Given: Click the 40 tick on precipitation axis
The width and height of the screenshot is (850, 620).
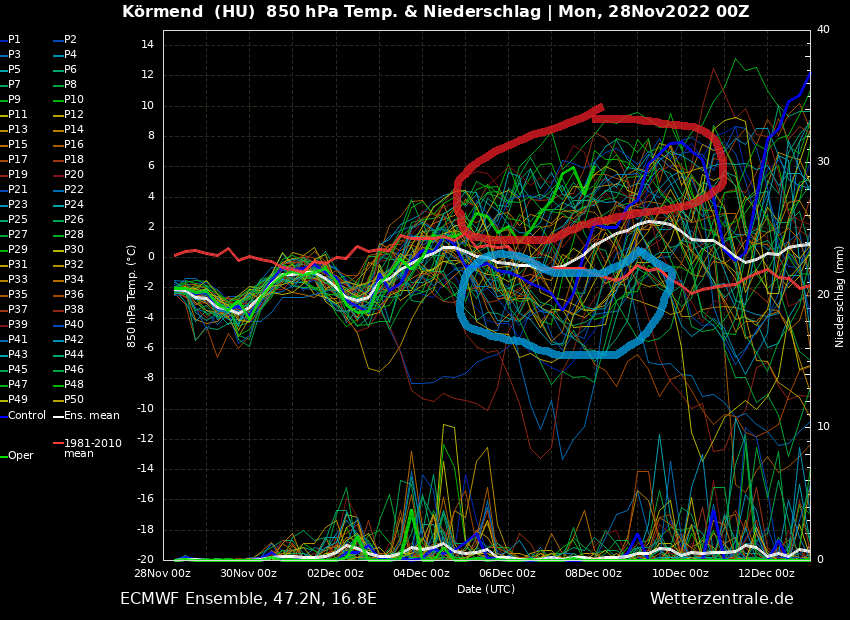Looking at the screenshot, I should tap(823, 30).
